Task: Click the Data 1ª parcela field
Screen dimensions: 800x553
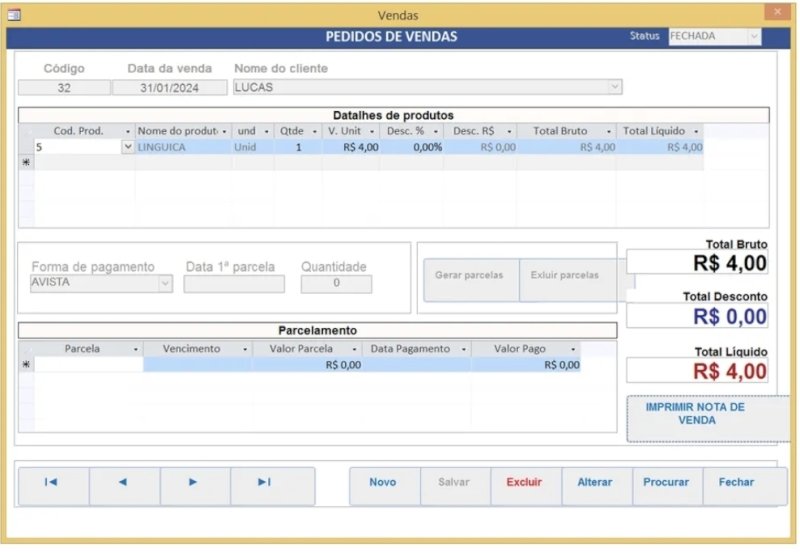Action: coord(234,284)
